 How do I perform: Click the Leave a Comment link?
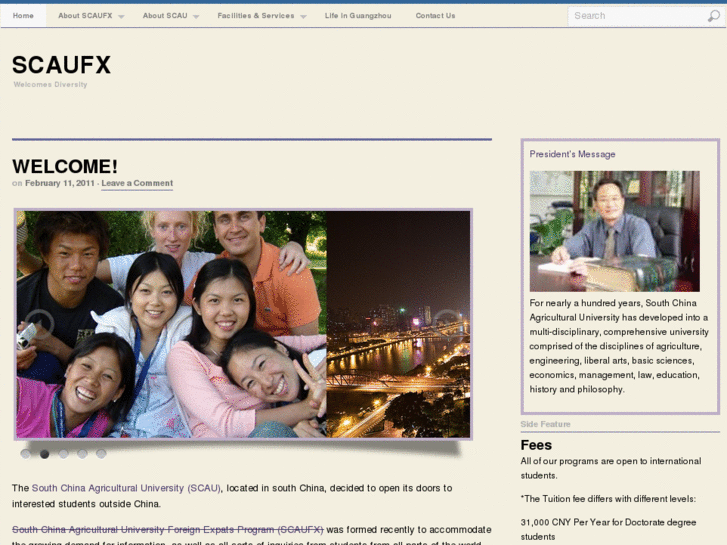pyautogui.click(x=137, y=183)
